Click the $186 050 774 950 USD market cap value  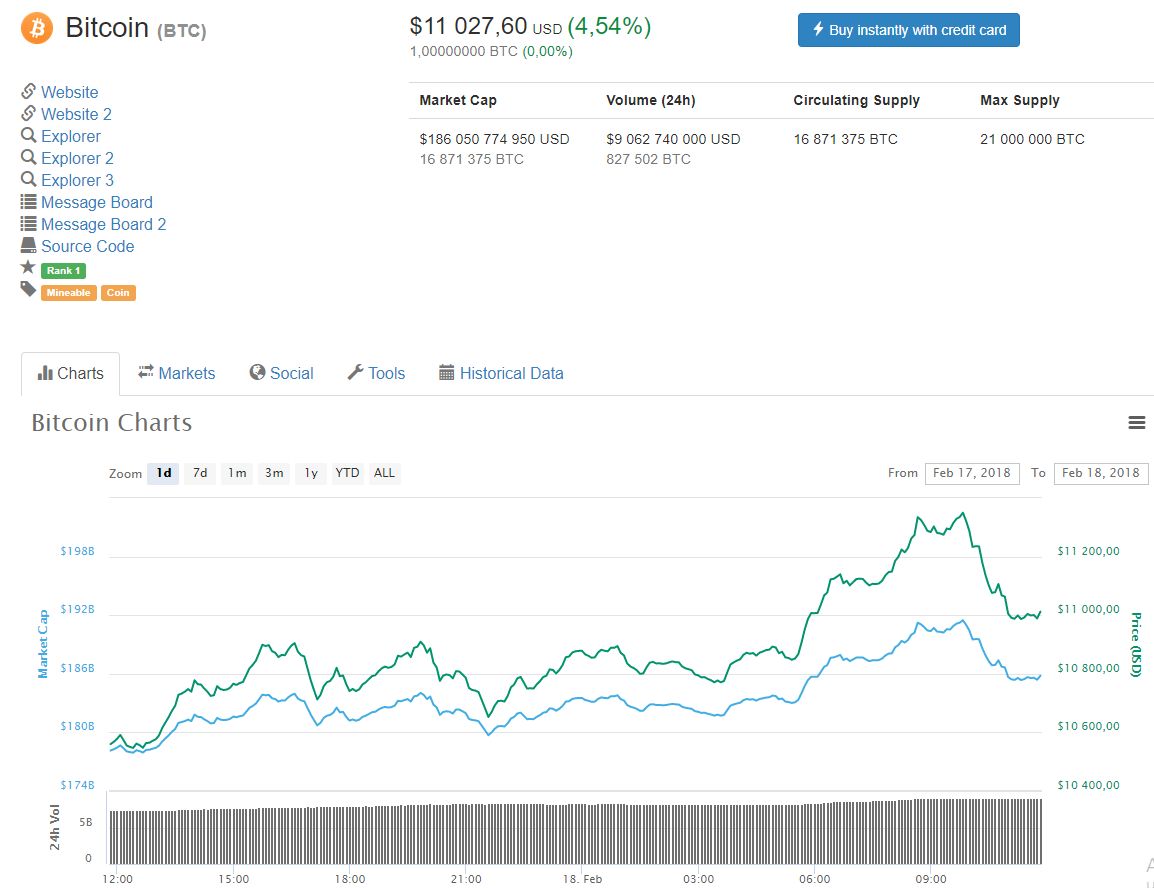pos(495,139)
